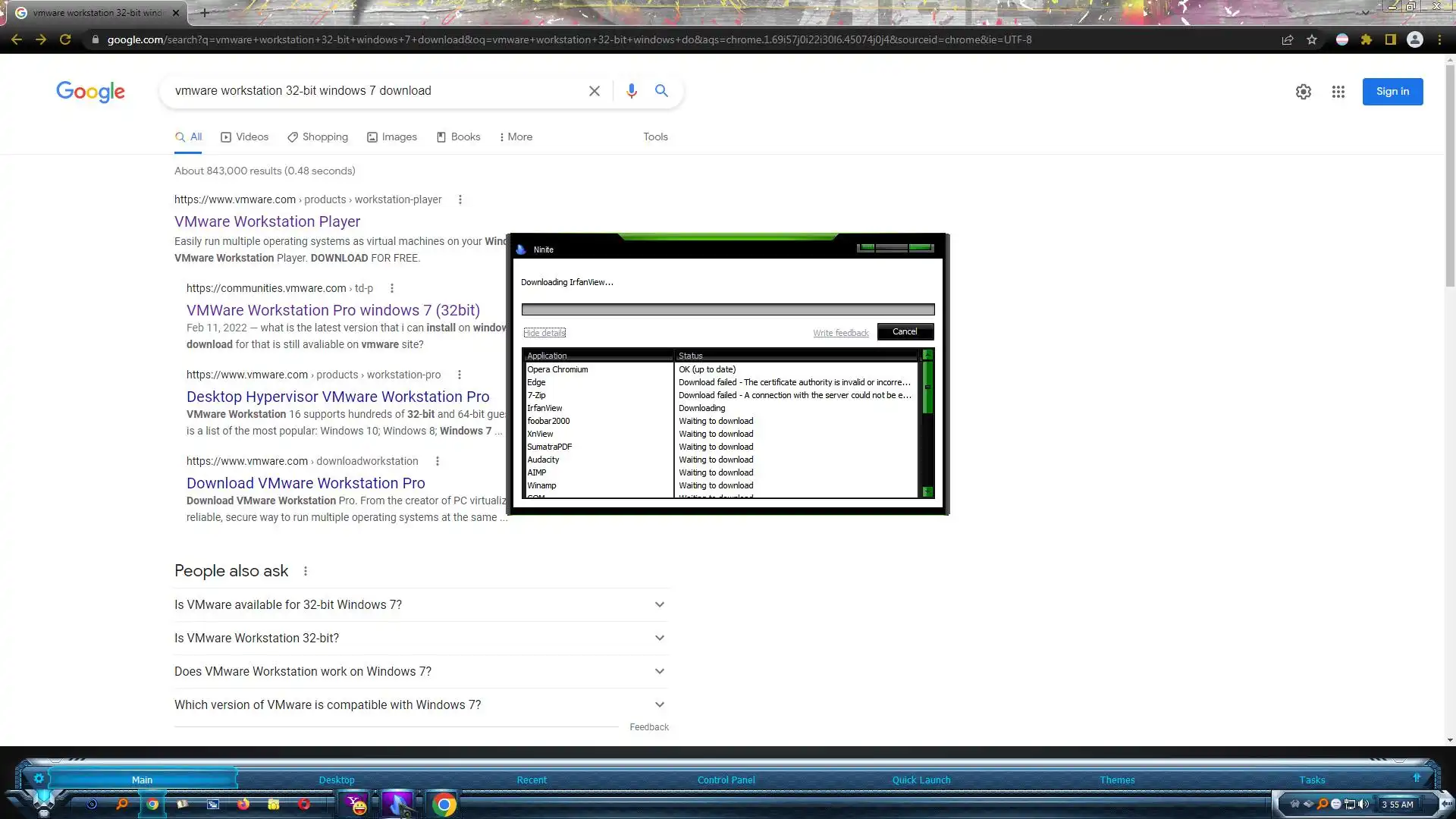Clear the search query with X icon
This screenshot has width=1456, height=819.
click(x=595, y=91)
